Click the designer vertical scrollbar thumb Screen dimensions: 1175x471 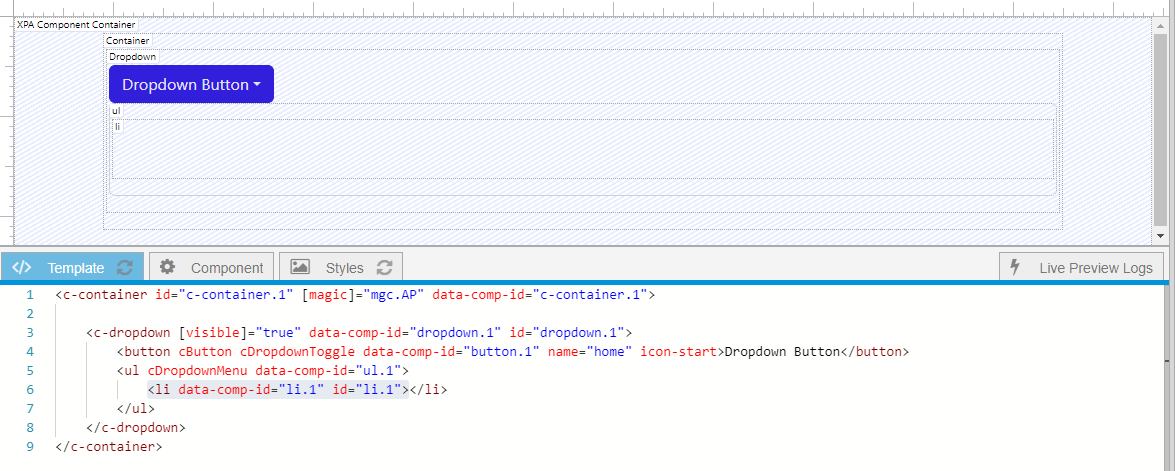(x=1160, y=129)
